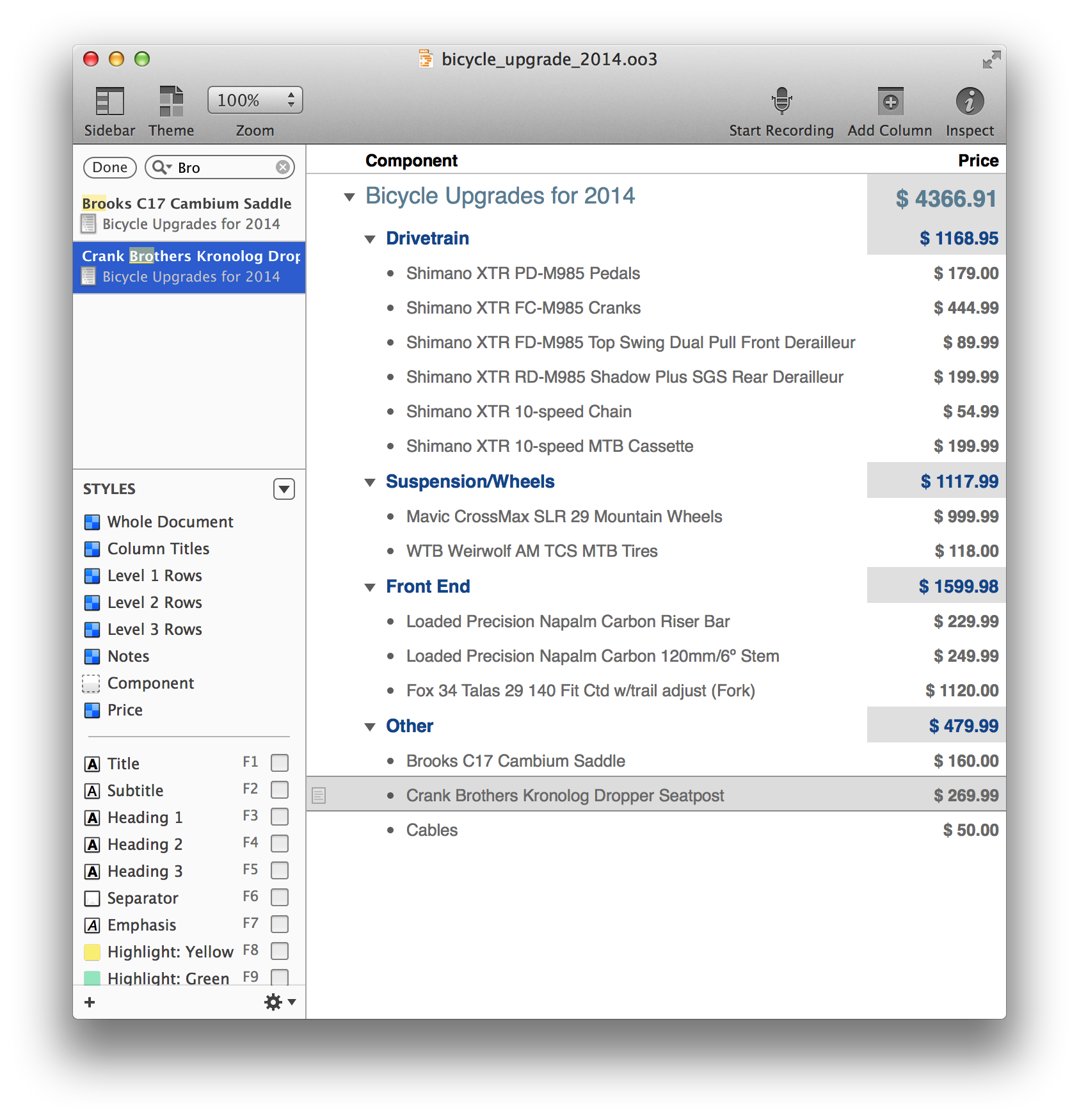Select the Shimano XTR PD-M985 Pedals row

click(x=656, y=273)
